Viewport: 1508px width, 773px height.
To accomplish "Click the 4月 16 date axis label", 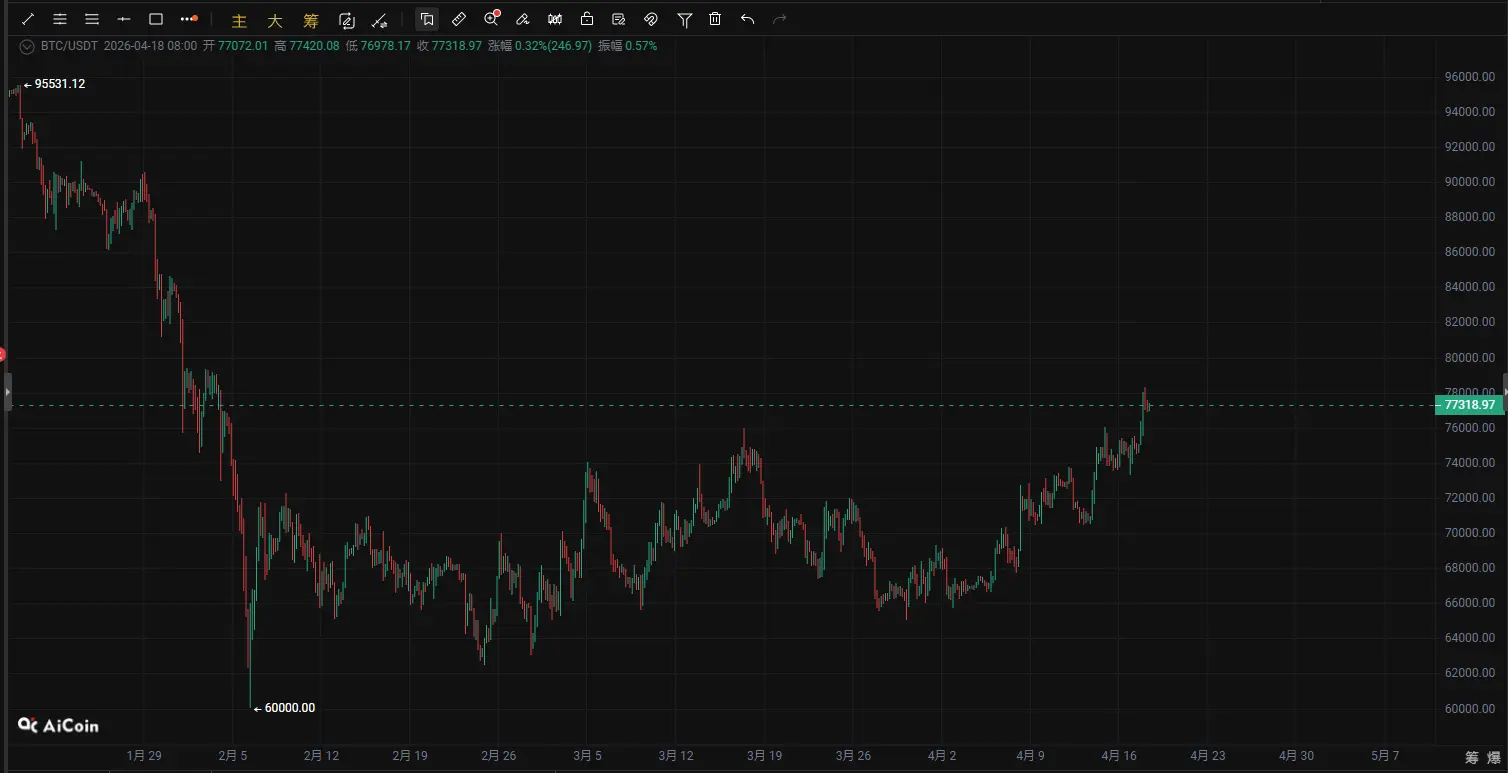I will pyautogui.click(x=1117, y=756).
